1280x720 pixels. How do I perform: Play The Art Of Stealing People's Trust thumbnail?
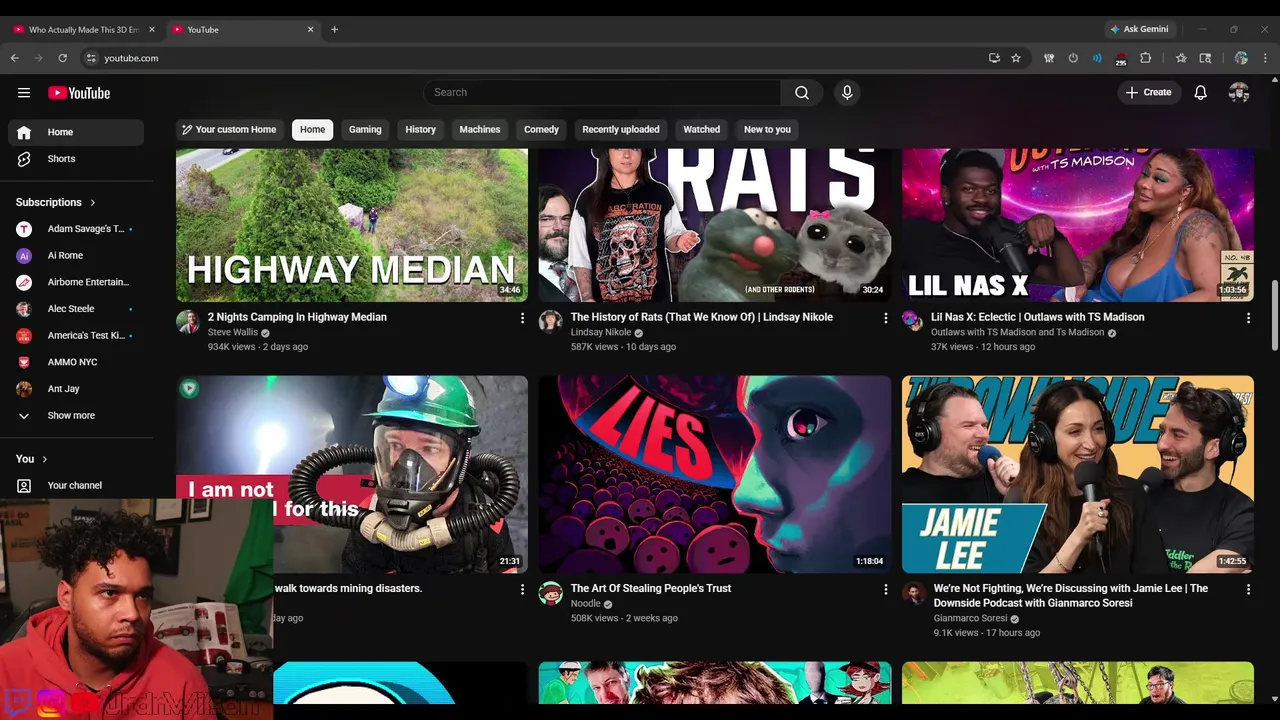(x=715, y=474)
